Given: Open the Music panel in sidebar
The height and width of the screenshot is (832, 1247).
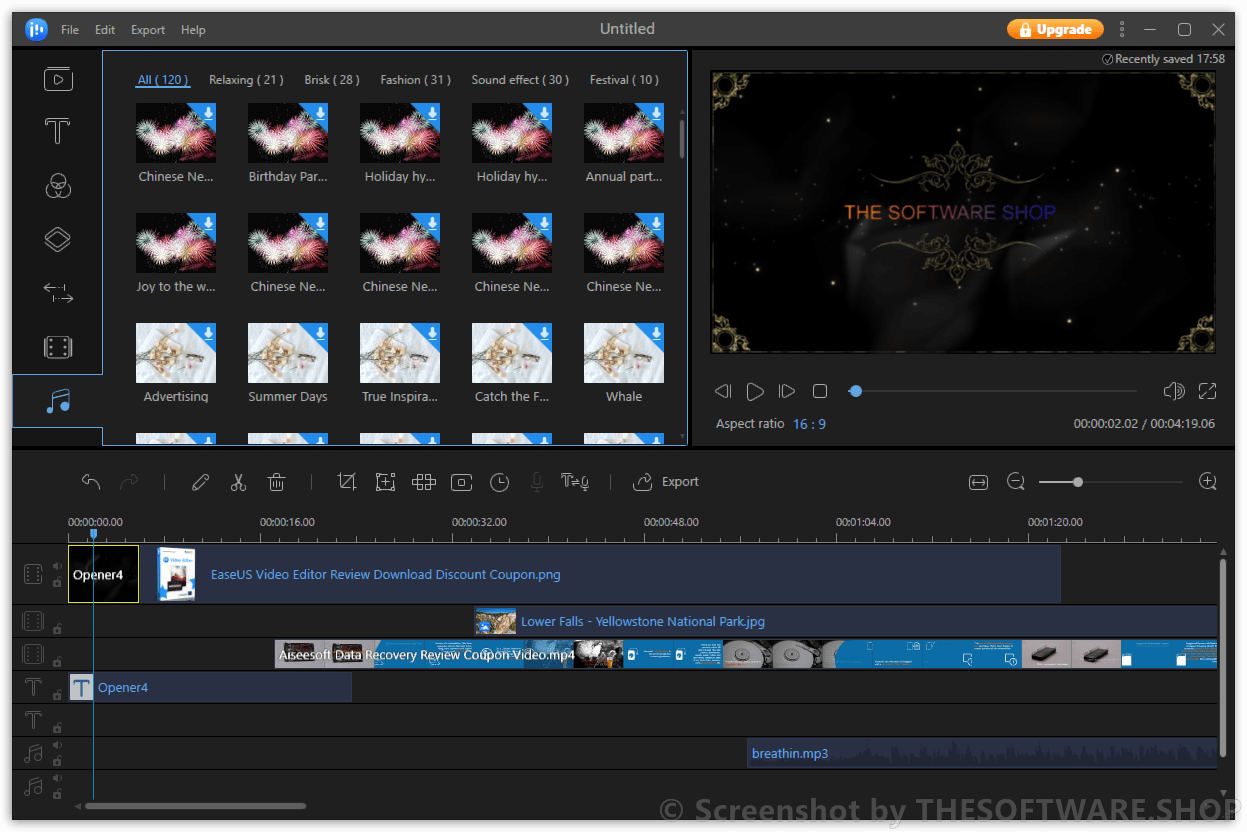Looking at the screenshot, I should [x=57, y=400].
